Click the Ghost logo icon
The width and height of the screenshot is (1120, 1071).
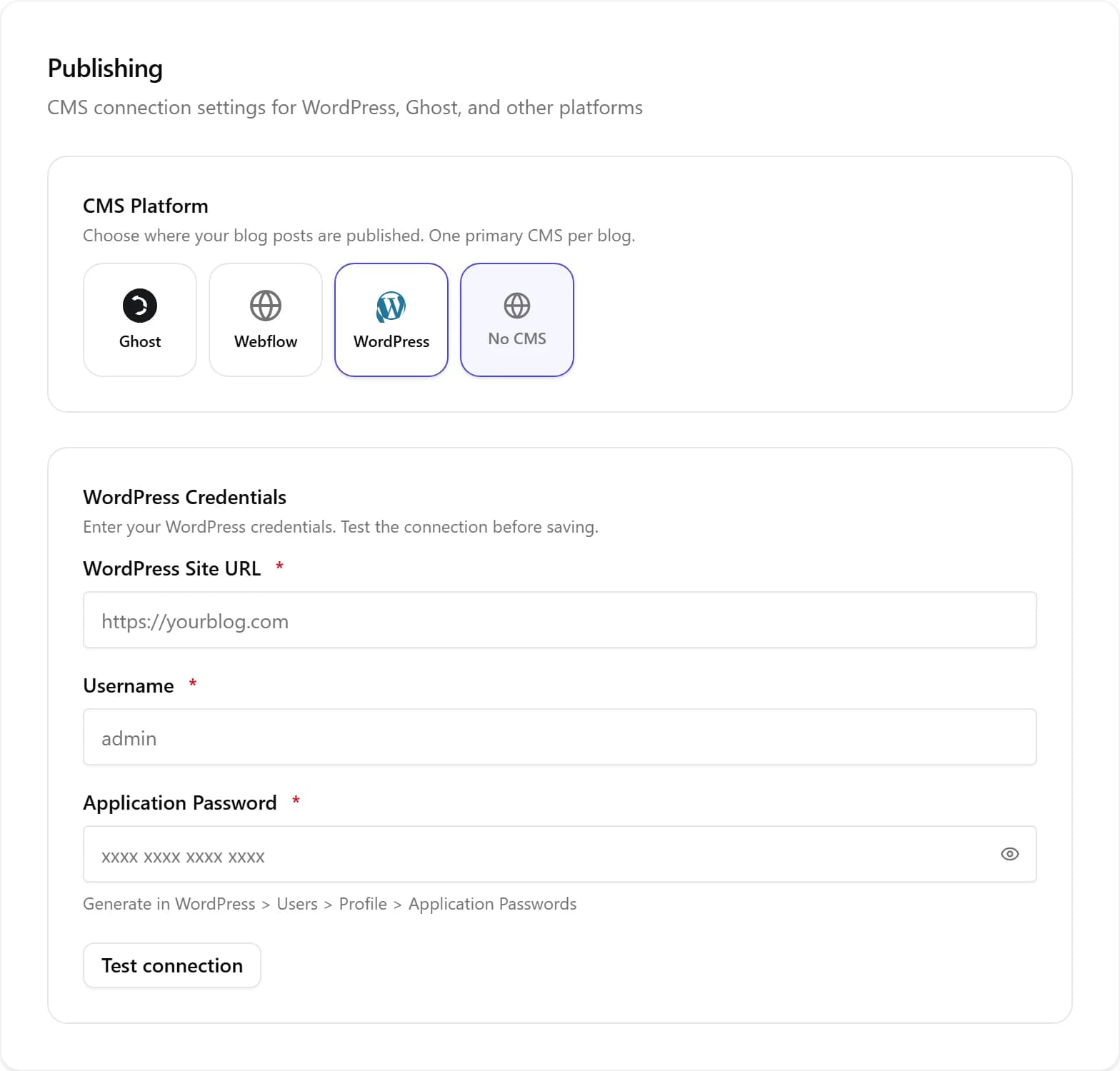[140, 306]
